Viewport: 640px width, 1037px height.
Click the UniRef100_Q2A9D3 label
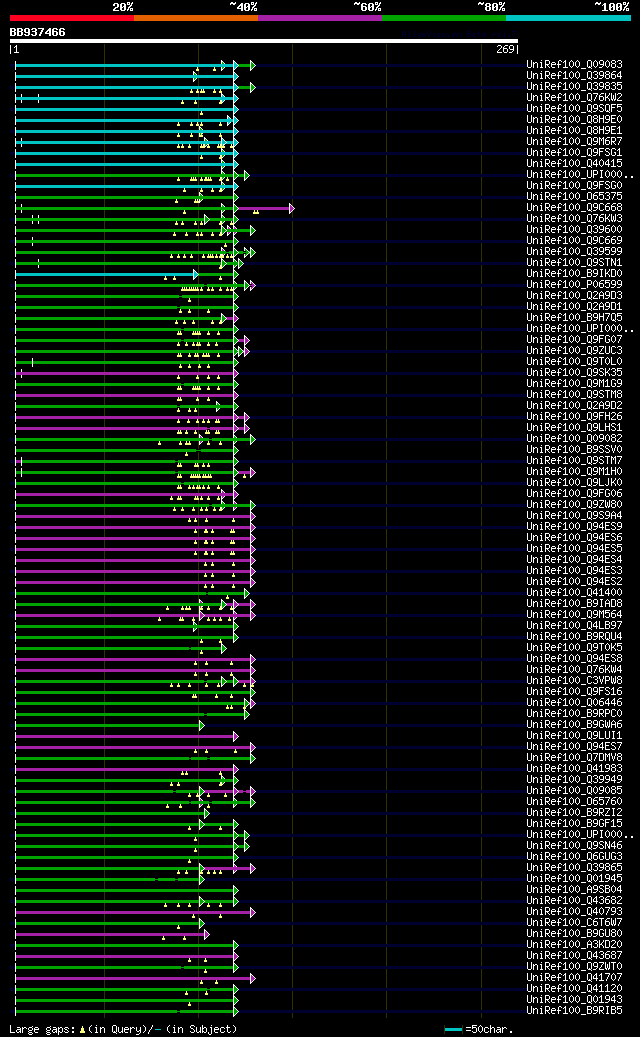pyautogui.click(x=574, y=296)
